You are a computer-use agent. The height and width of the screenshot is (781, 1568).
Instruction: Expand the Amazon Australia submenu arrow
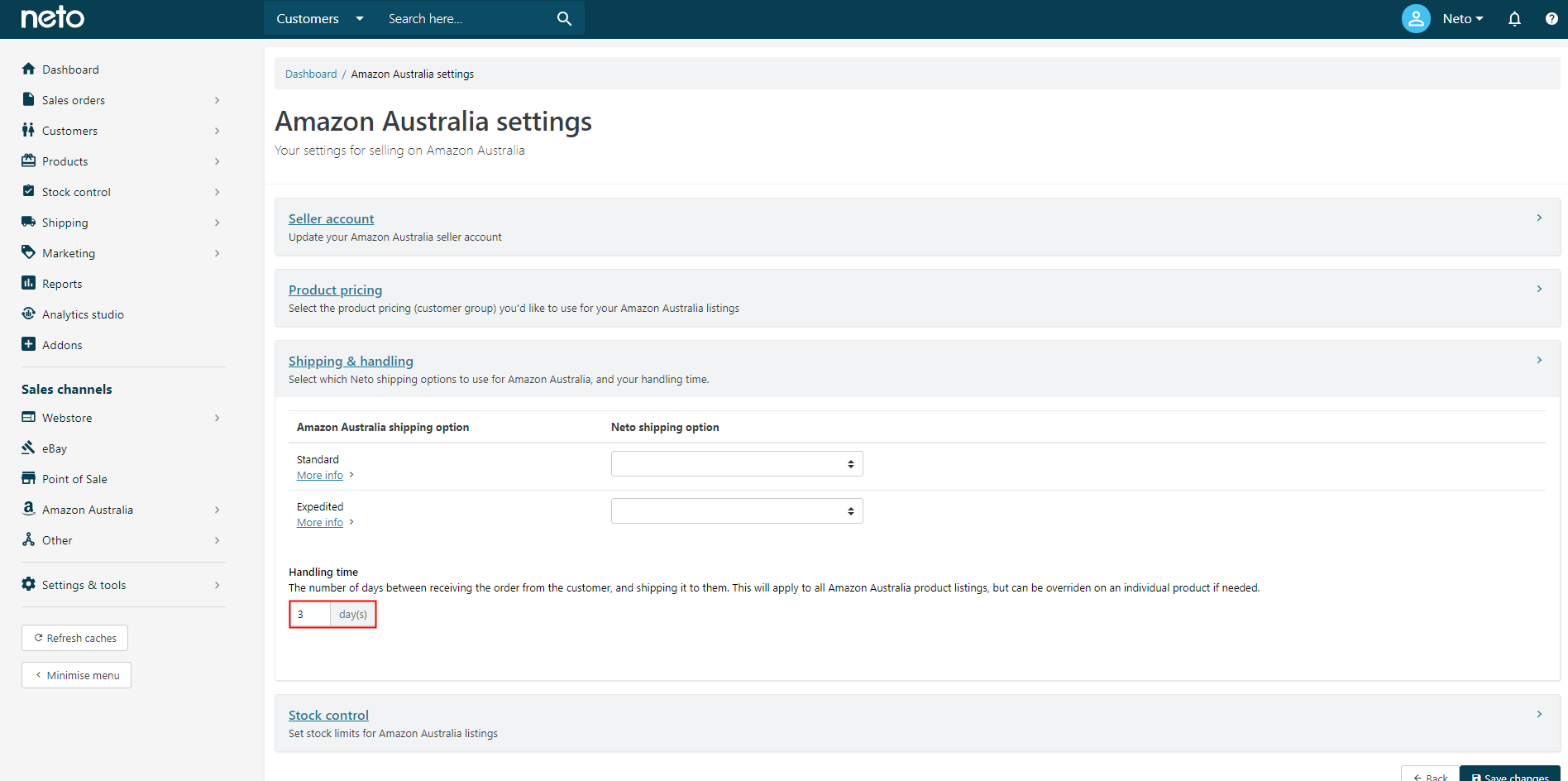click(x=217, y=510)
